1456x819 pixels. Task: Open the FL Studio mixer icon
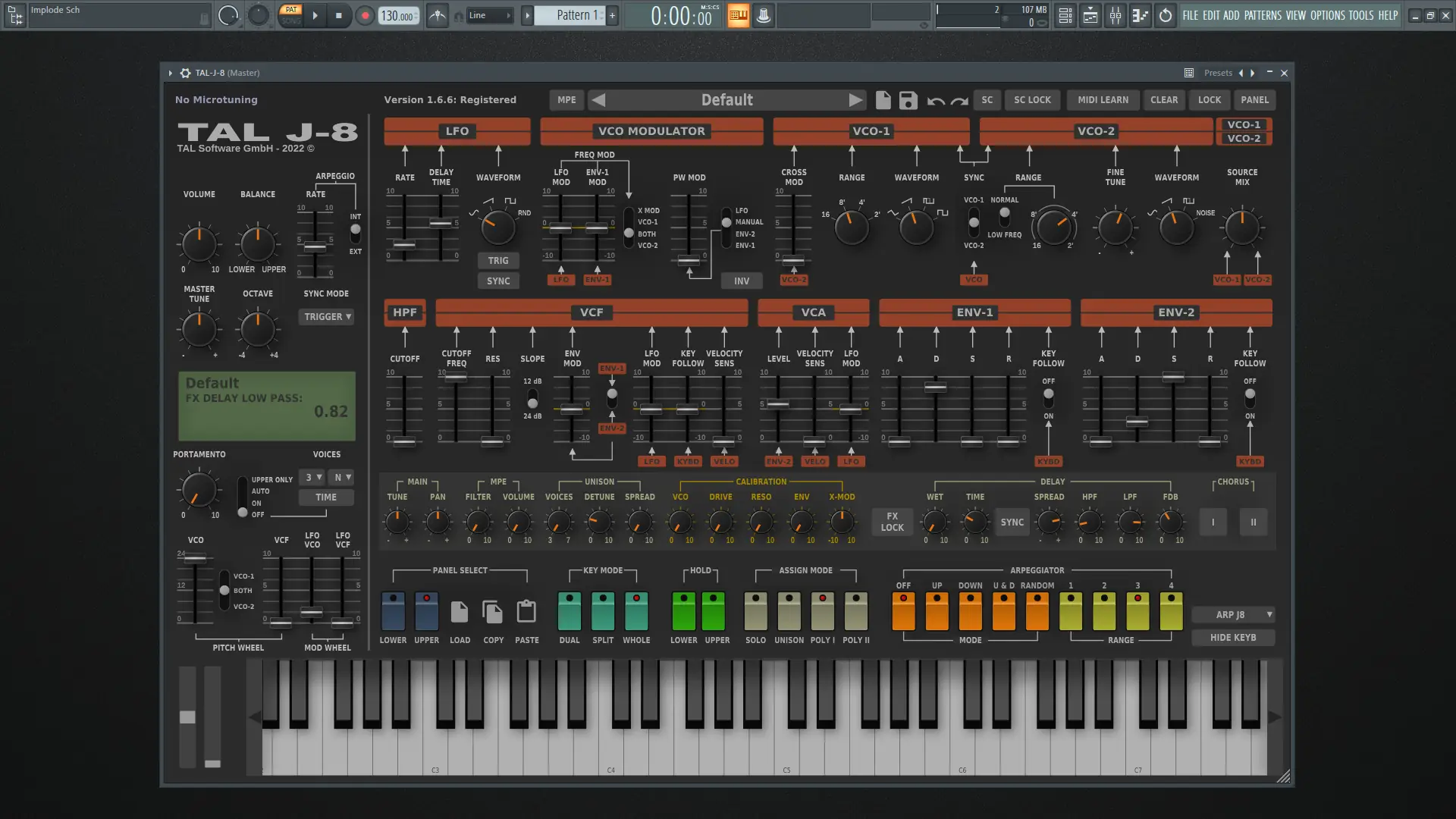tap(1115, 15)
